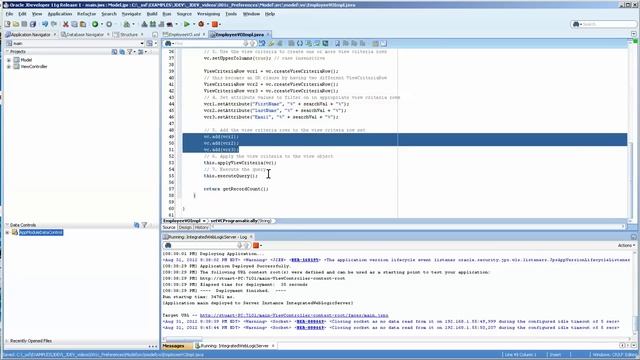640x360 pixels.
Task: Collapse the Projects panel section
Action: click(x=7, y=52)
